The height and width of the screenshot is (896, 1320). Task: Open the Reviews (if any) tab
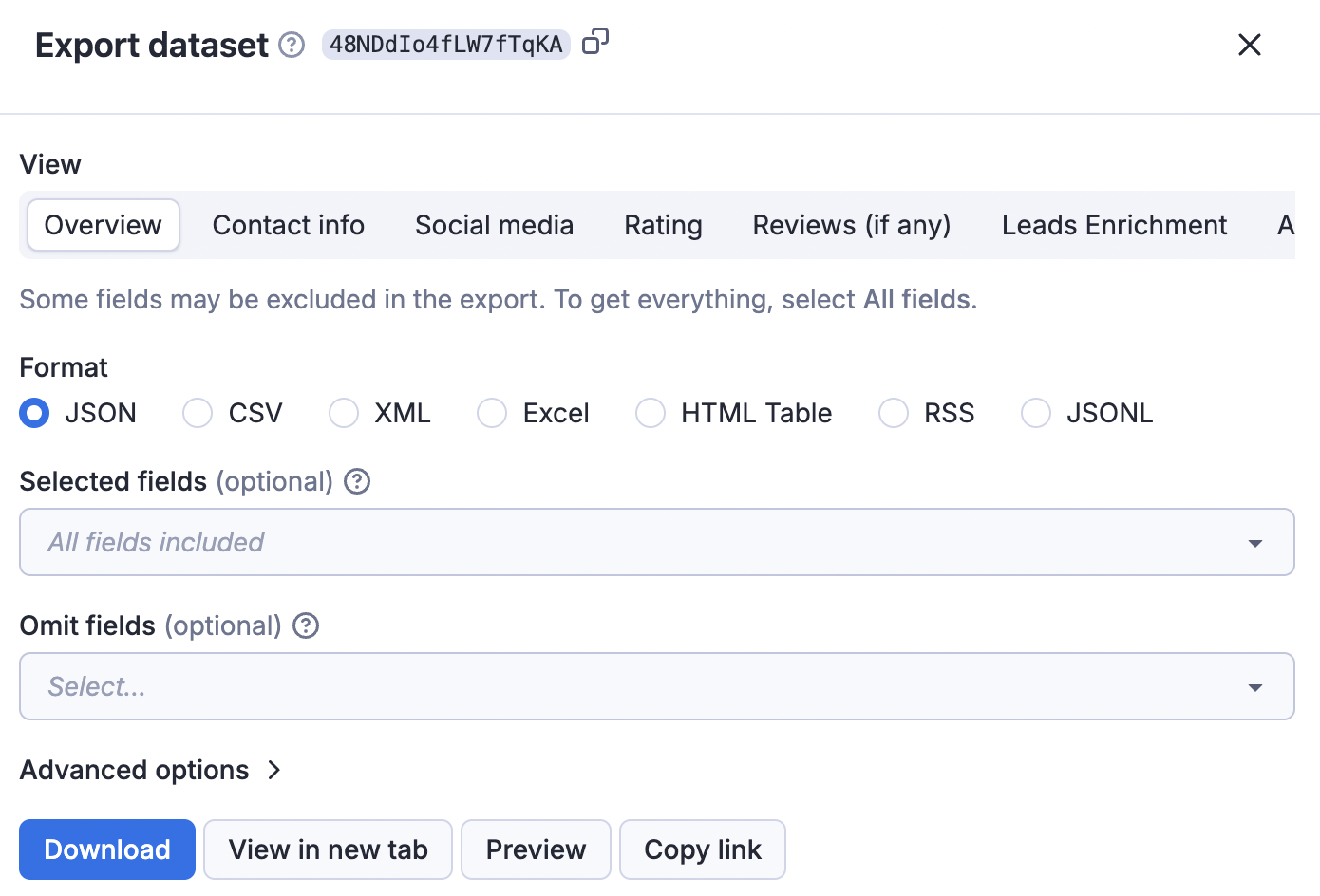point(852,225)
